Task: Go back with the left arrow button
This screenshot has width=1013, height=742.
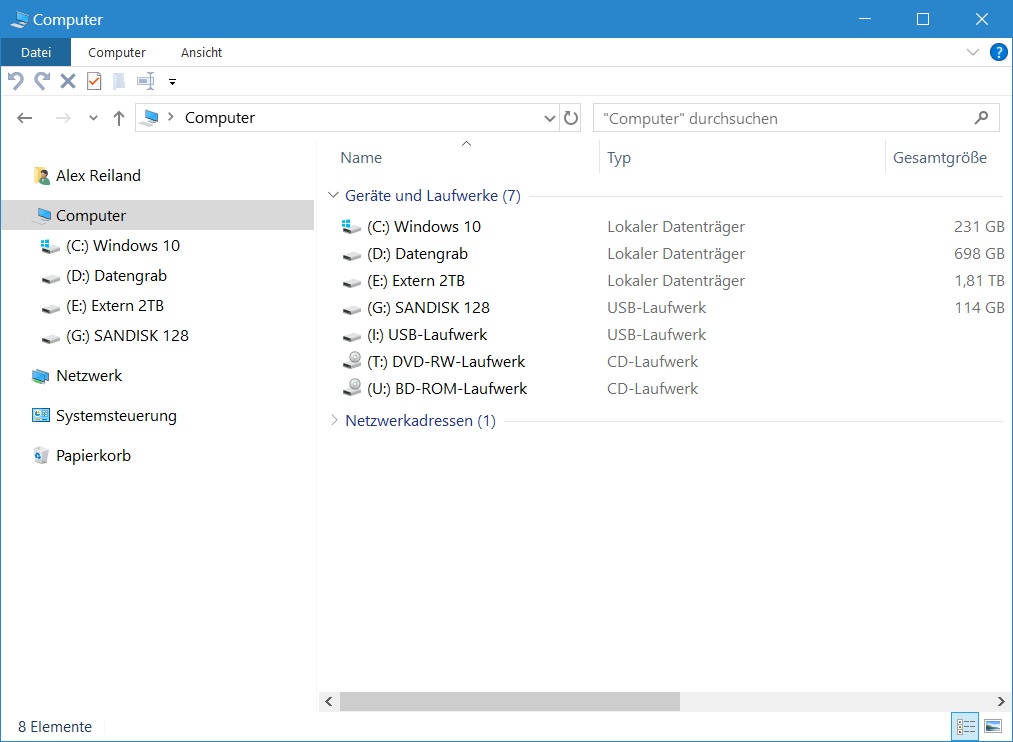Action: click(x=25, y=118)
